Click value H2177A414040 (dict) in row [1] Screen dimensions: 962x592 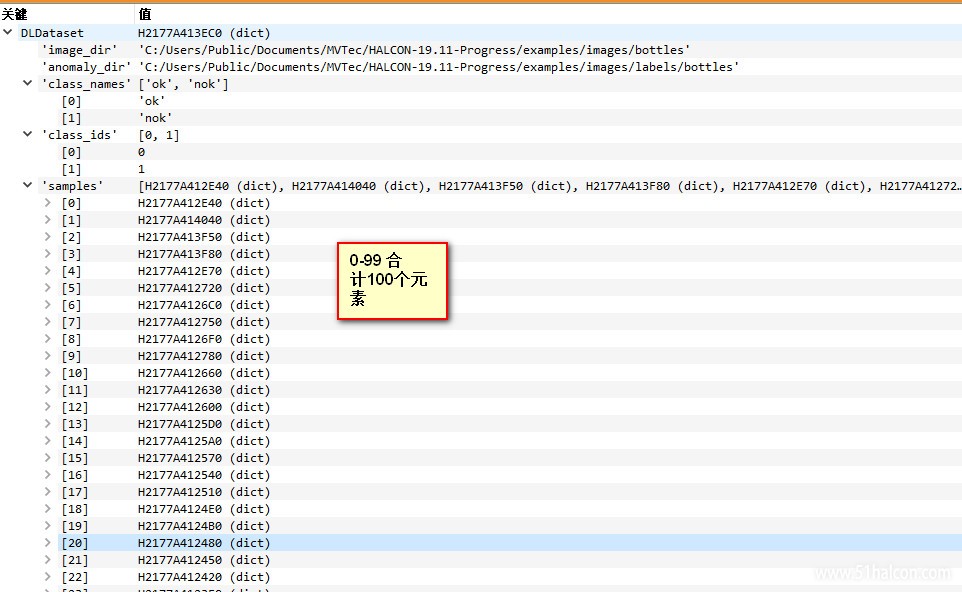pos(204,220)
